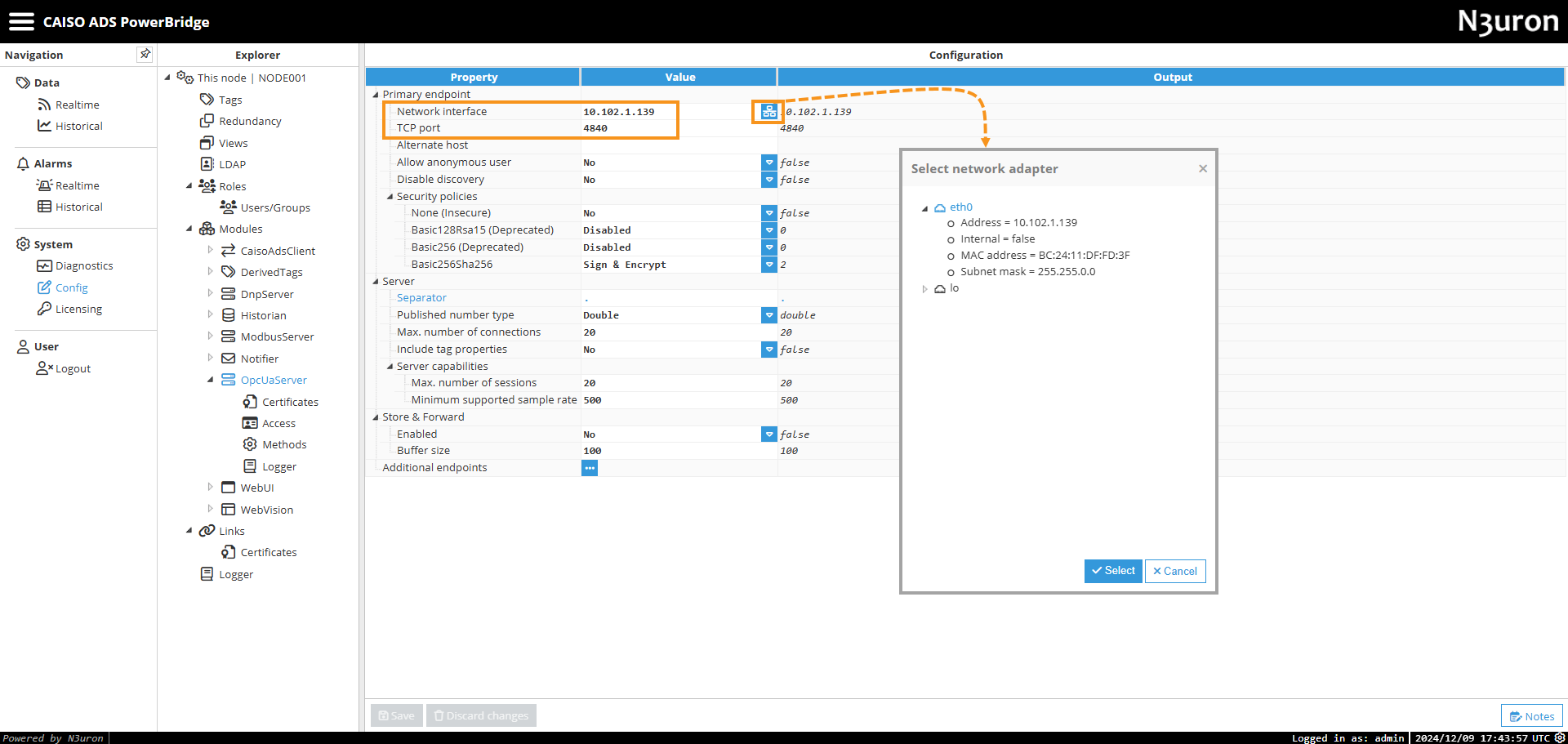
Task: Expand DnpServer module
Action: (x=211, y=294)
